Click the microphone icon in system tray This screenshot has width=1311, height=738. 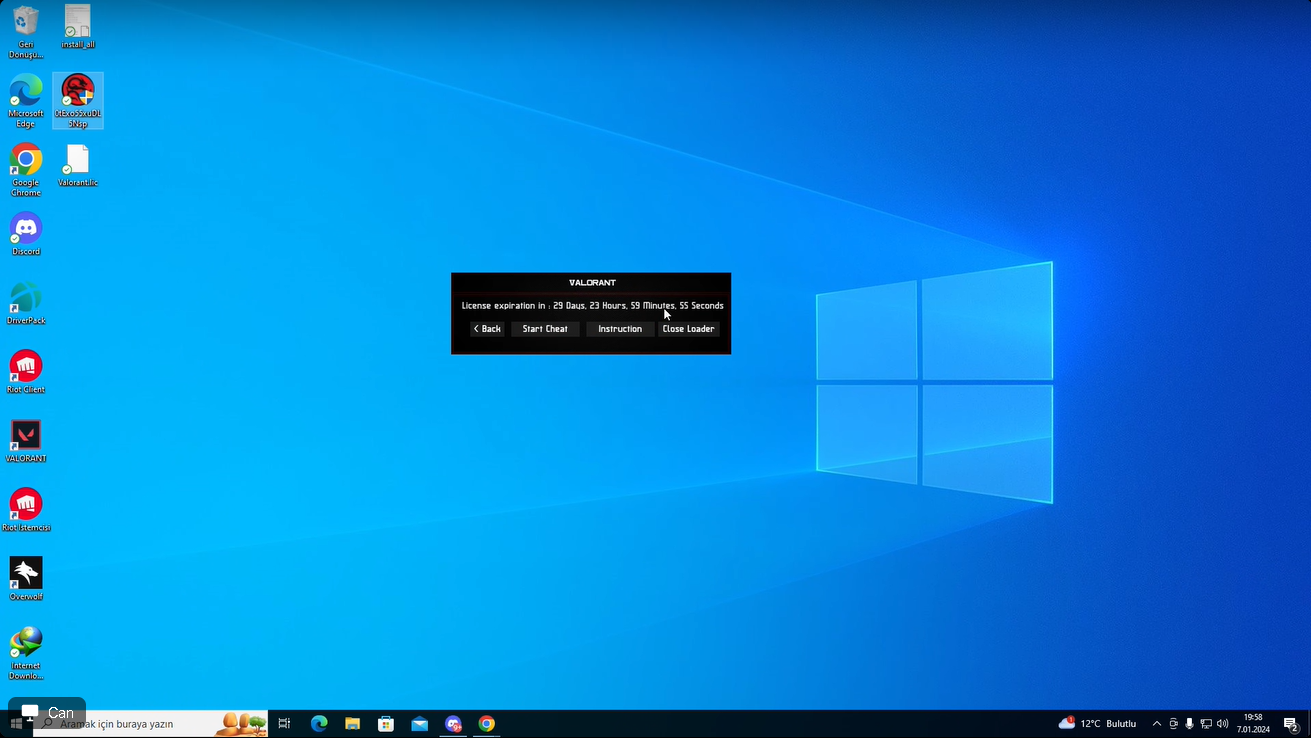click(1189, 723)
